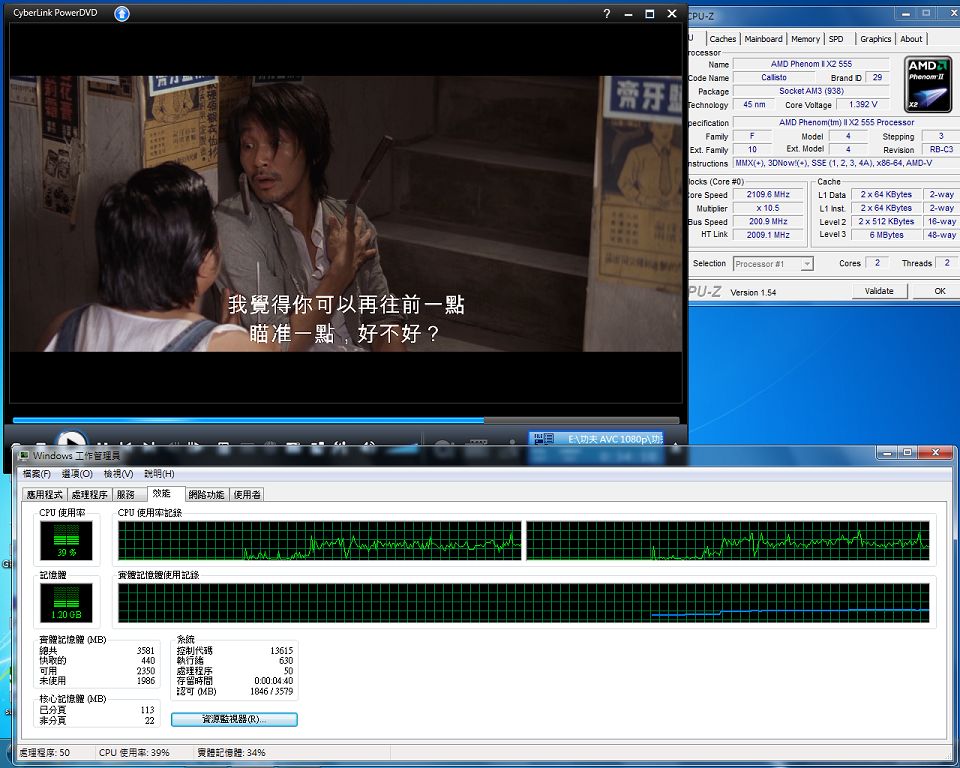
Task: Click the 存留時間 value 0:00:04:40
Action: coord(274,681)
